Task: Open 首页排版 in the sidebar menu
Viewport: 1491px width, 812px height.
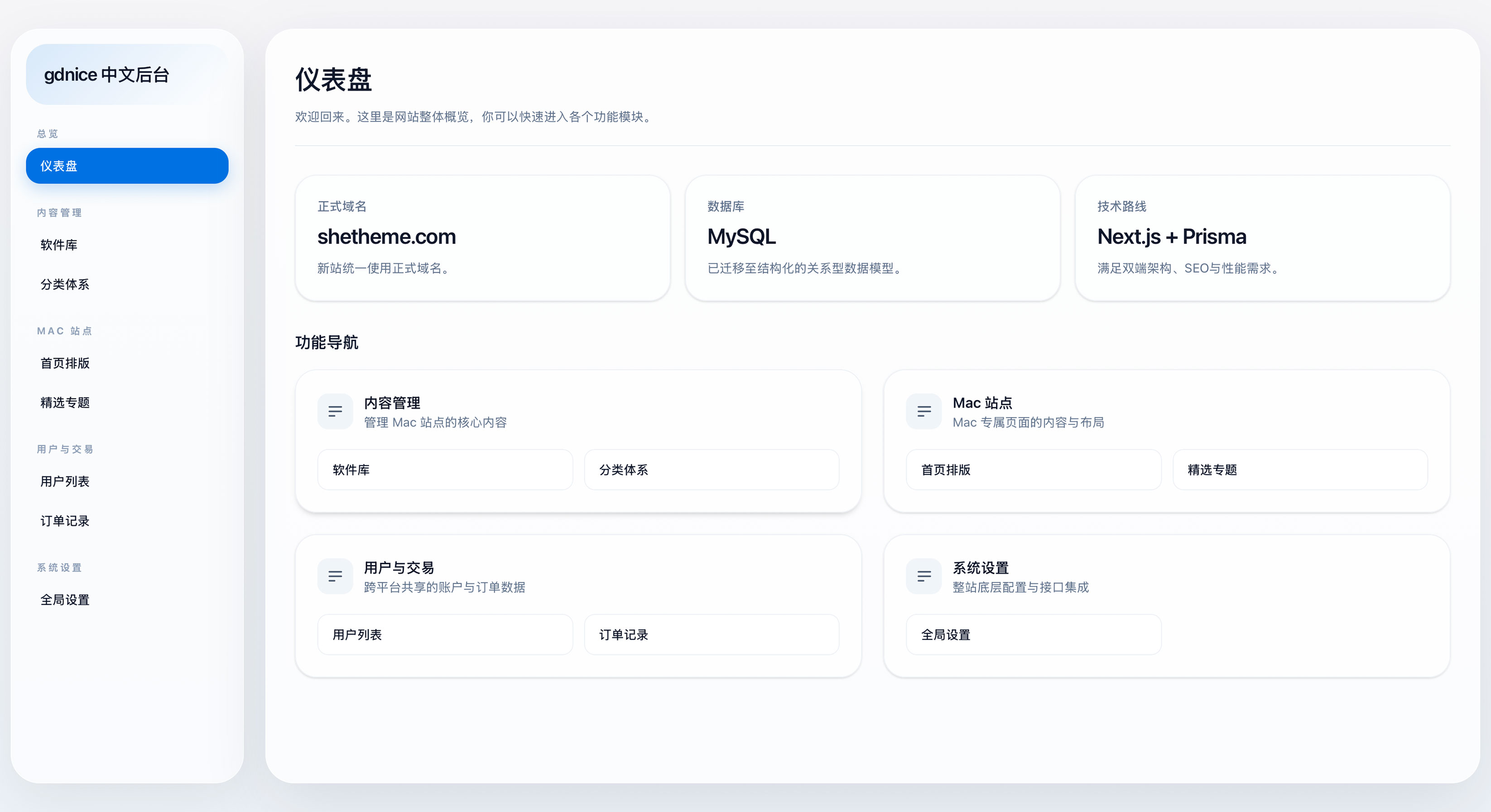Action: [x=127, y=364]
